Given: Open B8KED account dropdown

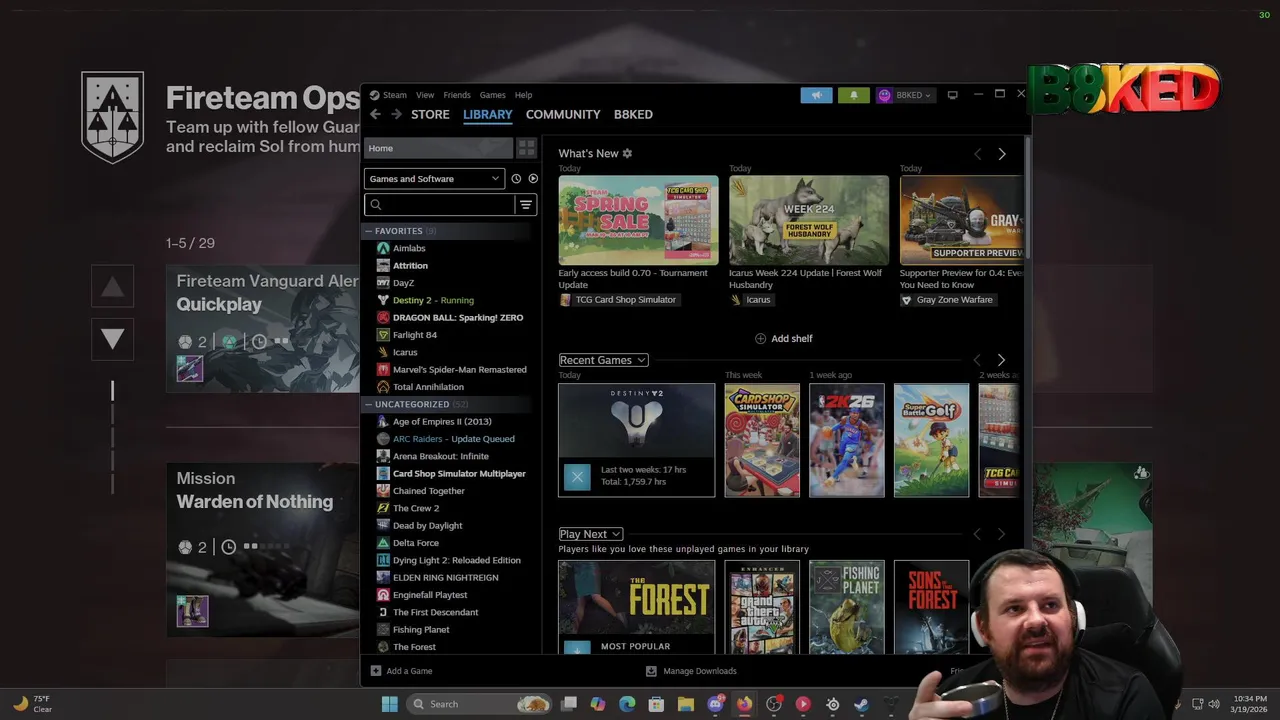Looking at the screenshot, I should point(905,95).
